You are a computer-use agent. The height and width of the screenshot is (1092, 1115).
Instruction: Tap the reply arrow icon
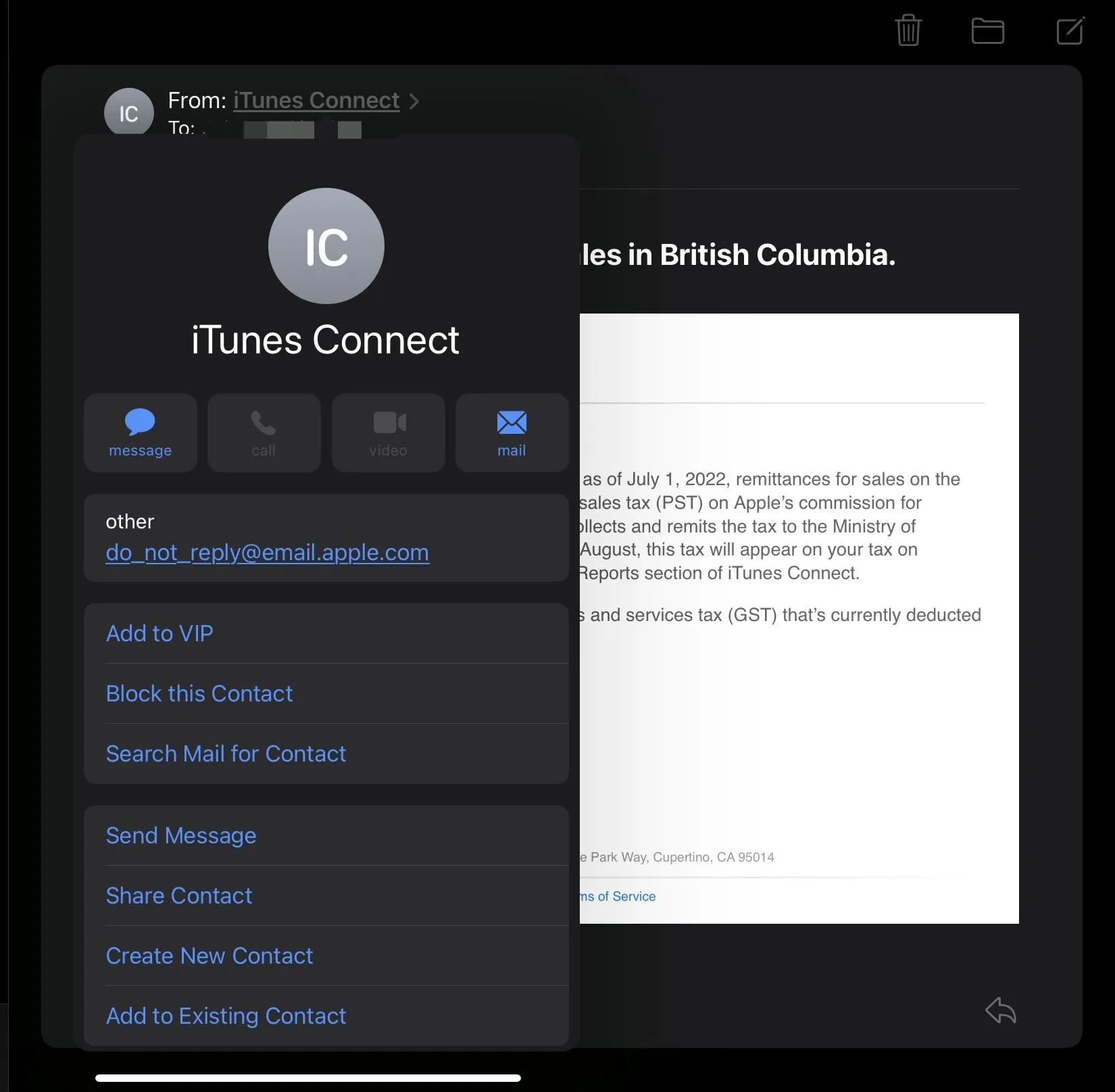tap(1000, 1011)
